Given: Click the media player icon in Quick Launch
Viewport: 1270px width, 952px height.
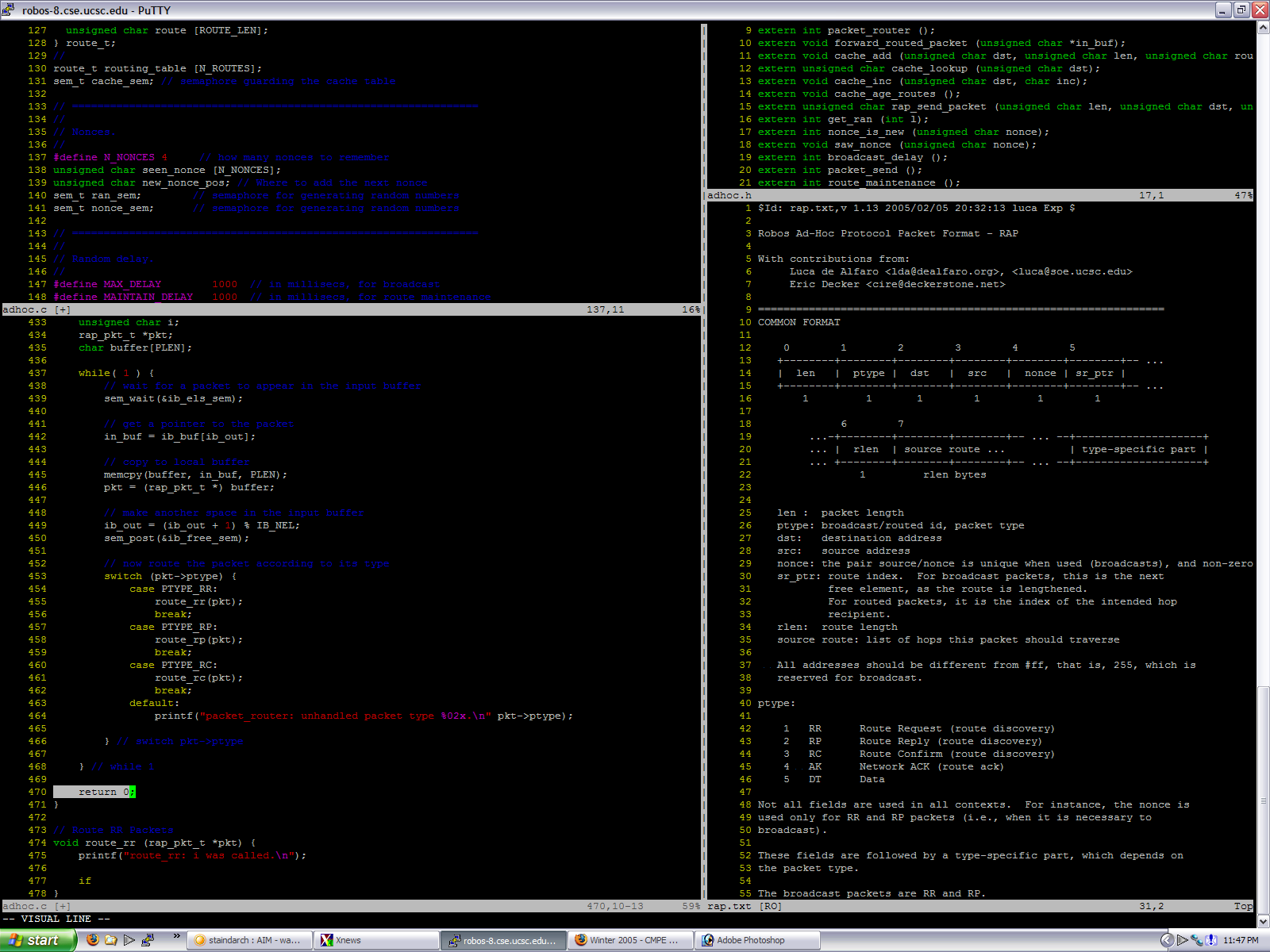Looking at the screenshot, I should pyautogui.click(x=129, y=940).
